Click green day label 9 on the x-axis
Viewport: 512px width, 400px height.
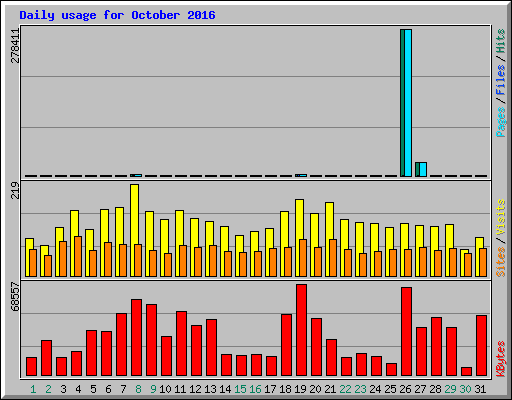coord(153,389)
